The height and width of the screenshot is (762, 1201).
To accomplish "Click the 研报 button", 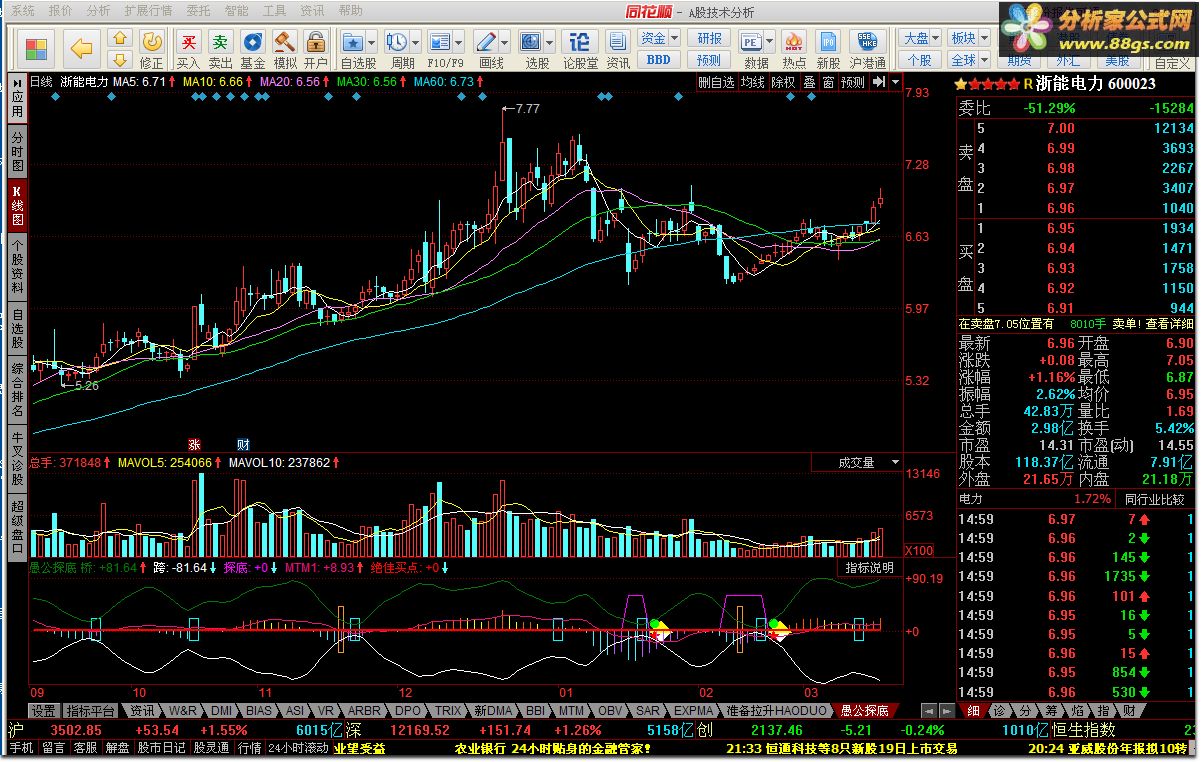I will tap(709, 38).
